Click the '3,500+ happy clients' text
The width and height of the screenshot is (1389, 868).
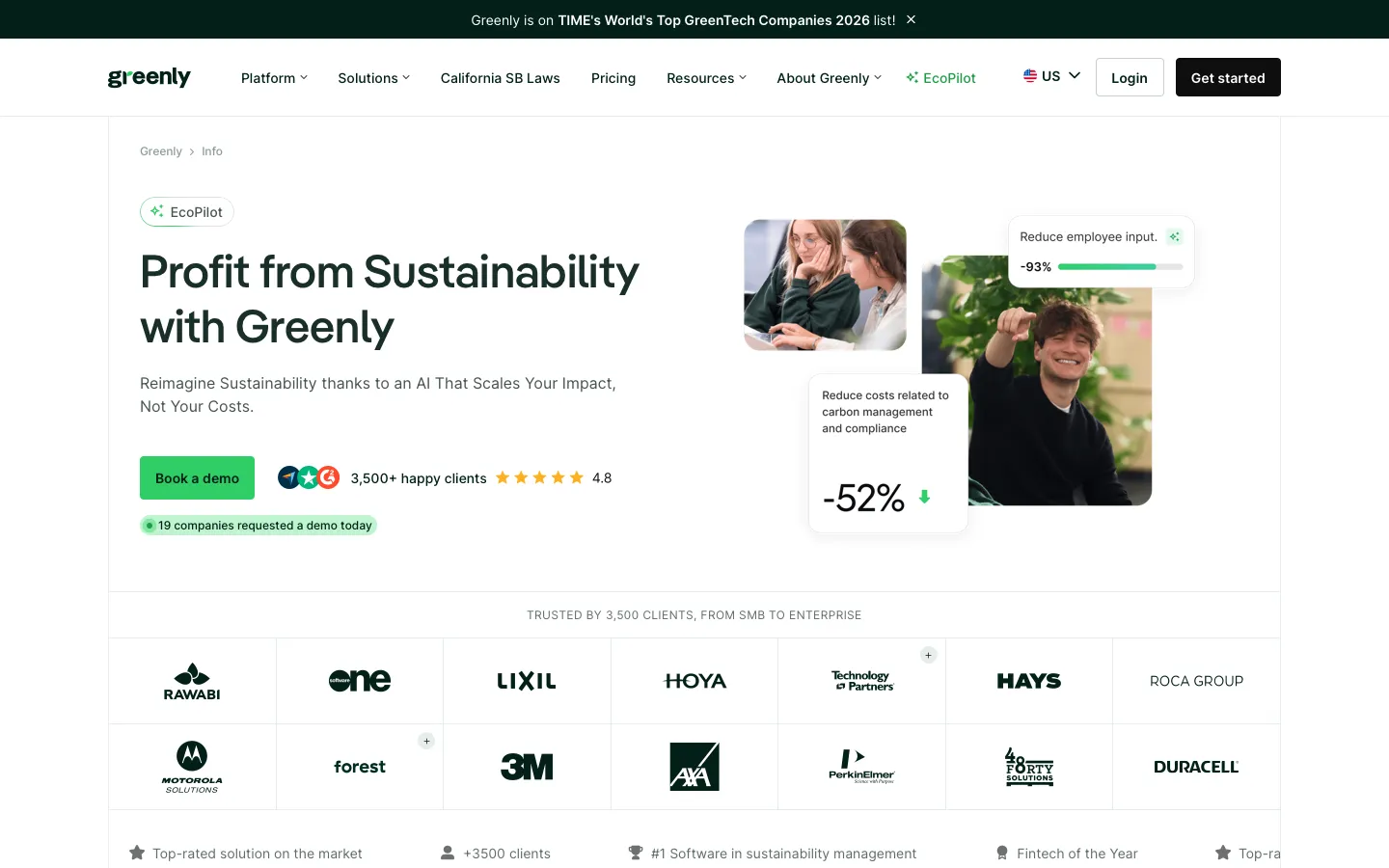click(419, 478)
